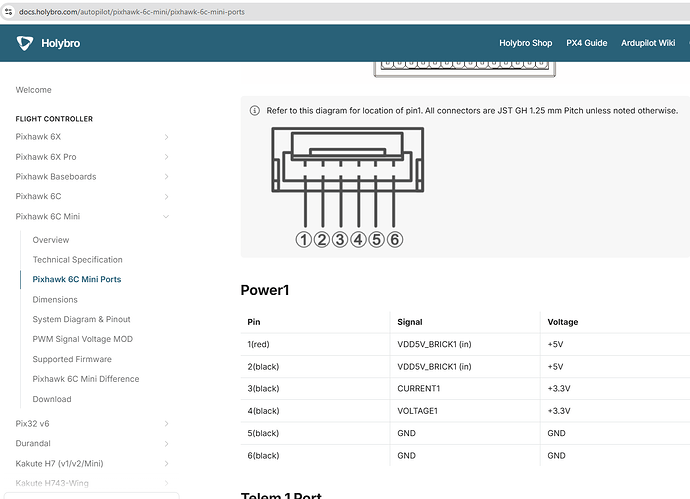This screenshot has height=499, width=690.
Task: Open Overview under Pixhawk 6C Mini
Action: [x=51, y=240]
